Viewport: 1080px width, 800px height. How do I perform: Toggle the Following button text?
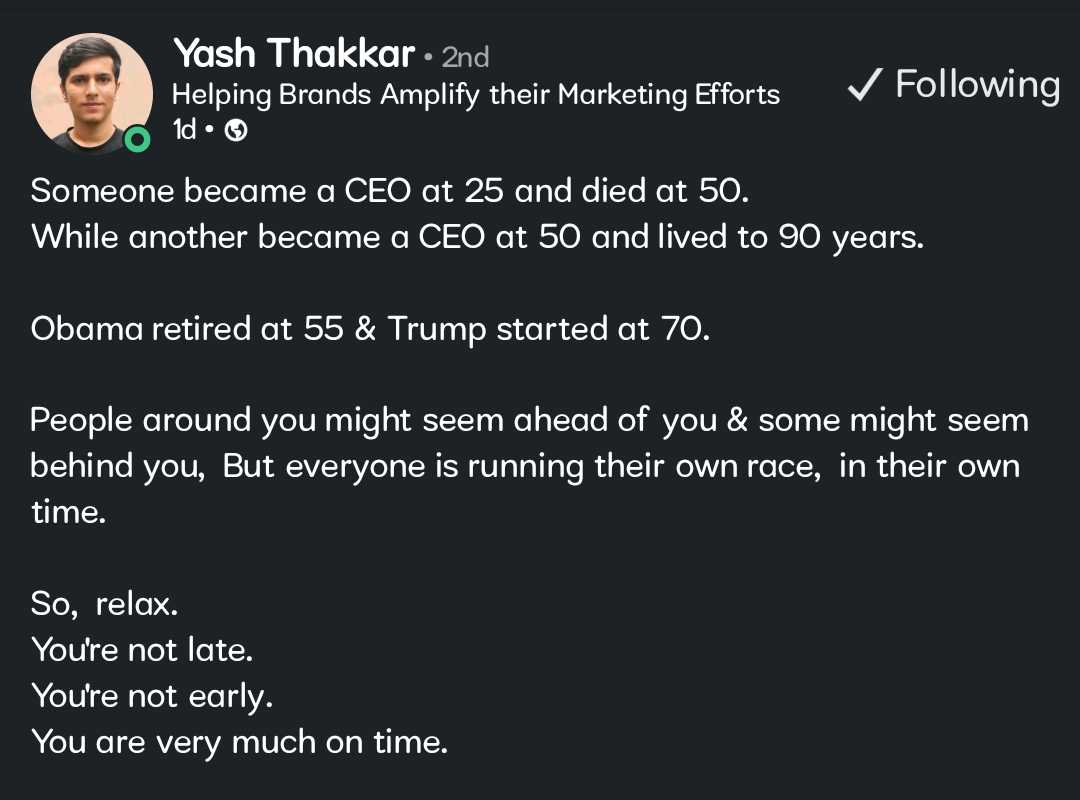977,85
